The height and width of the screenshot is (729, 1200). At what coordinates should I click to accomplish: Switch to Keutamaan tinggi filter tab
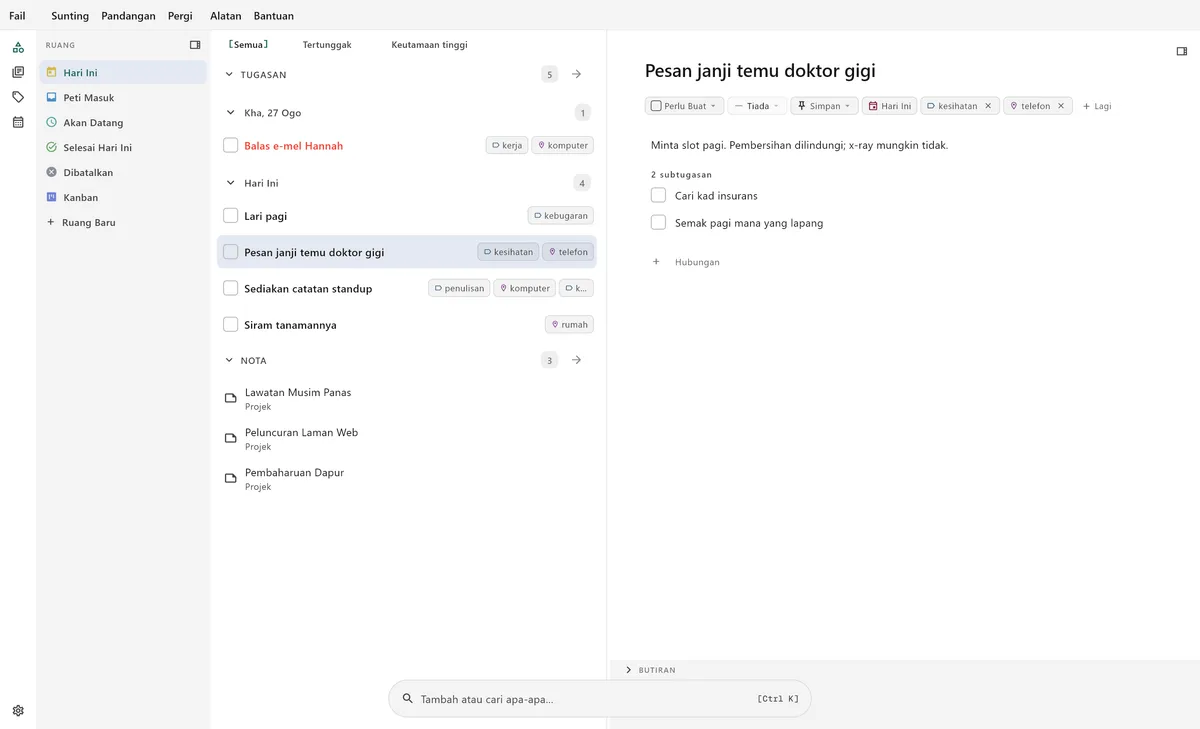429,45
